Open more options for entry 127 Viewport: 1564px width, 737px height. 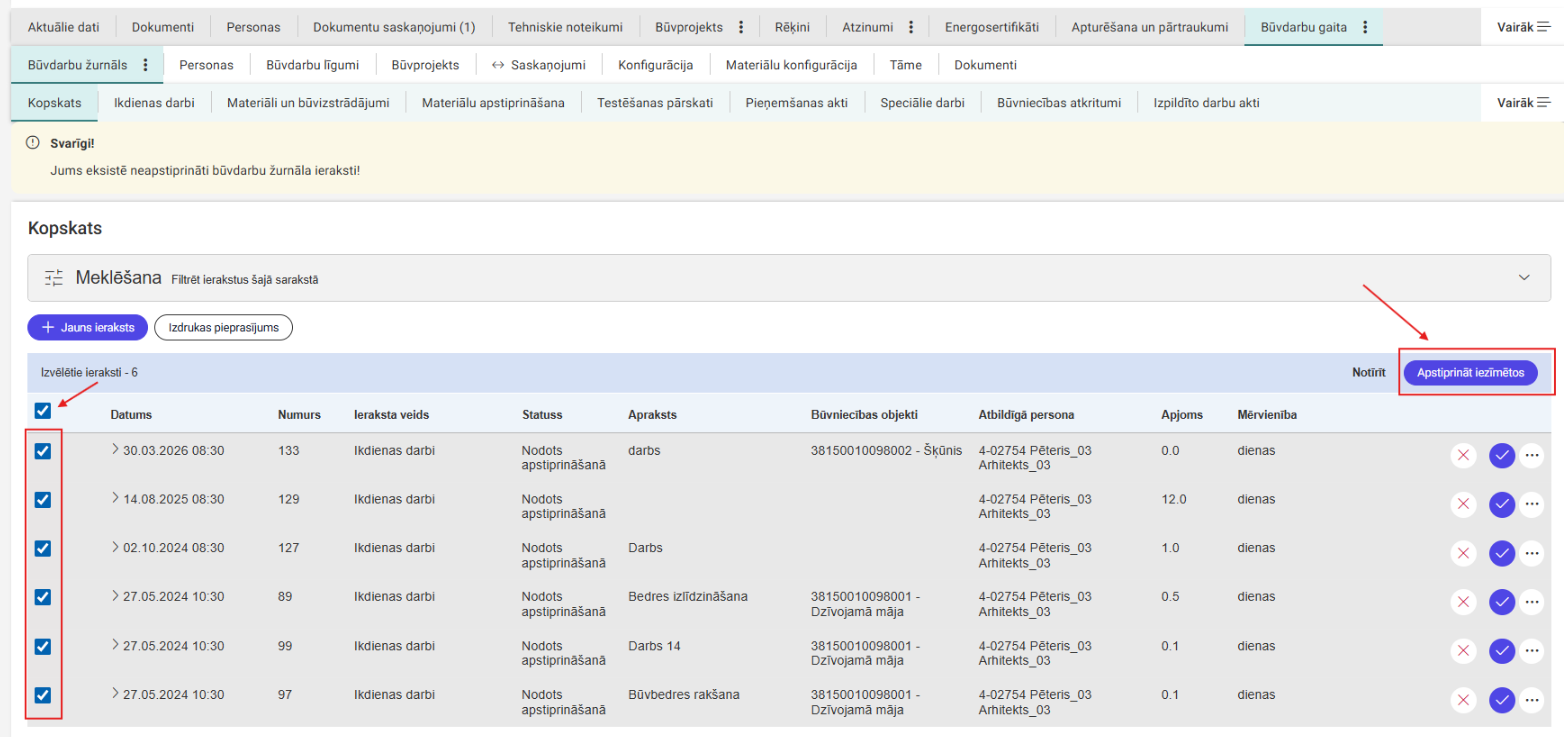pyautogui.click(x=1532, y=553)
